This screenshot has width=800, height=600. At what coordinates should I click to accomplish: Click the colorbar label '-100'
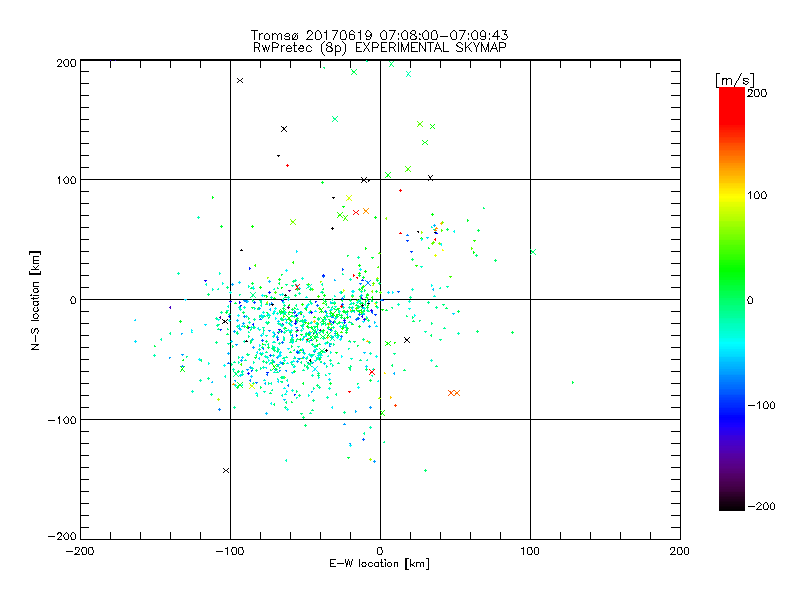tap(761, 405)
